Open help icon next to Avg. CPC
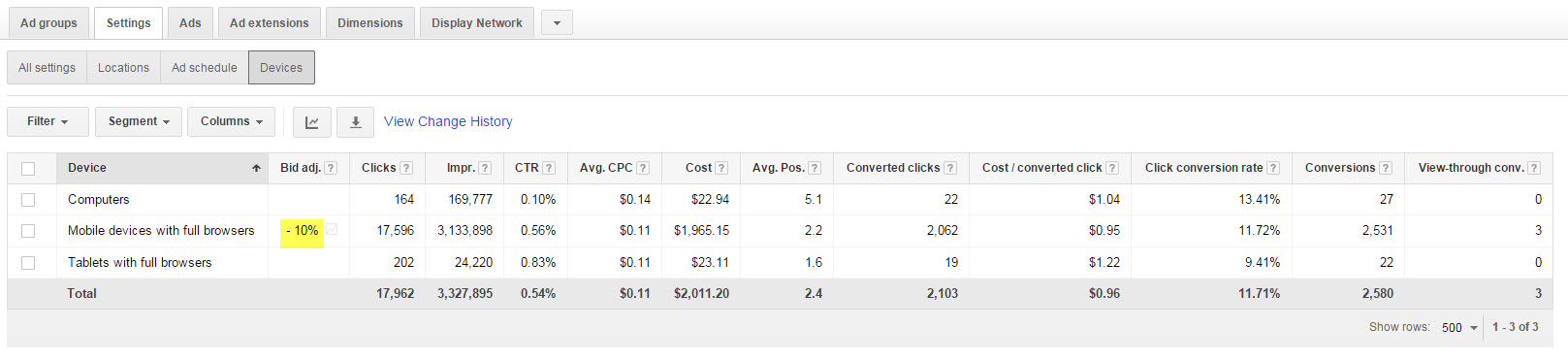Screen dimensions: 1568x362 643,168
